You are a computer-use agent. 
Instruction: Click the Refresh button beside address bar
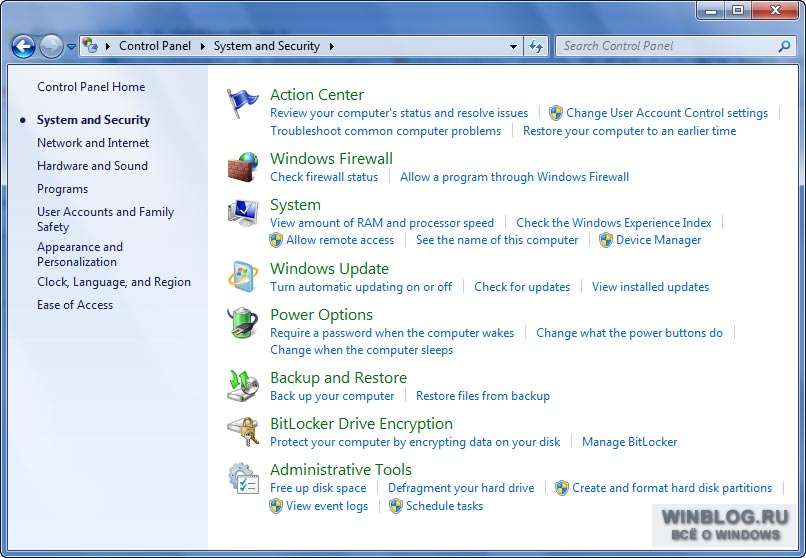[536, 46]
